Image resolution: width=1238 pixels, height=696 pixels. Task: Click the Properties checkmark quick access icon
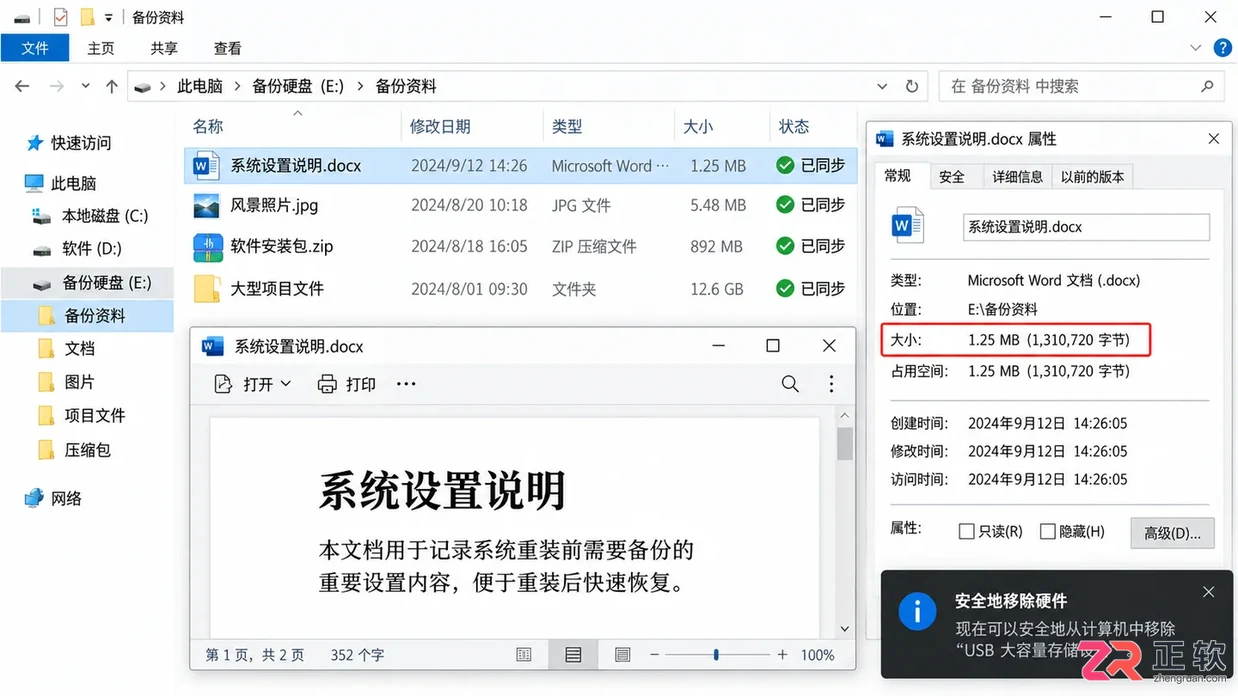(x=60, y=17)
